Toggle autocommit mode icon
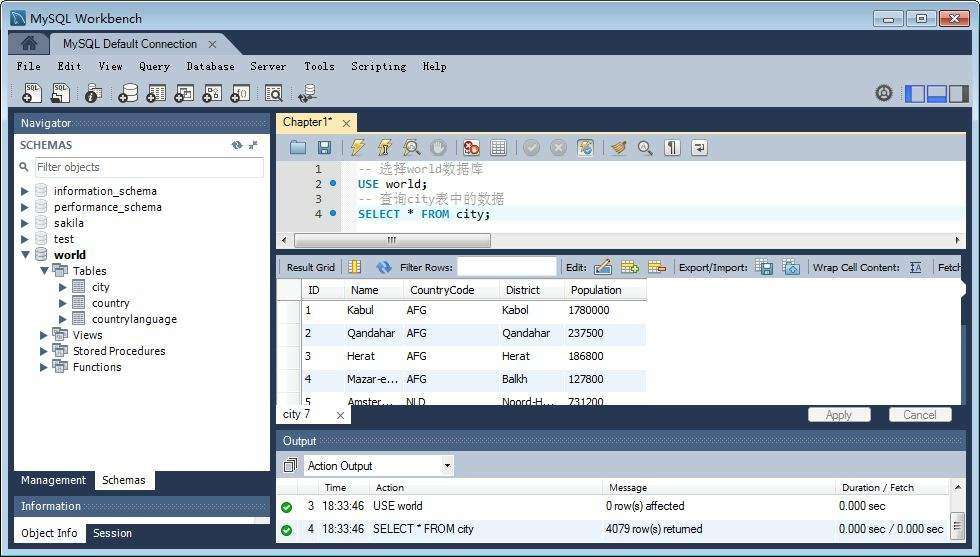The width and height of the screenshot is (980, 557). pos(585,148)
